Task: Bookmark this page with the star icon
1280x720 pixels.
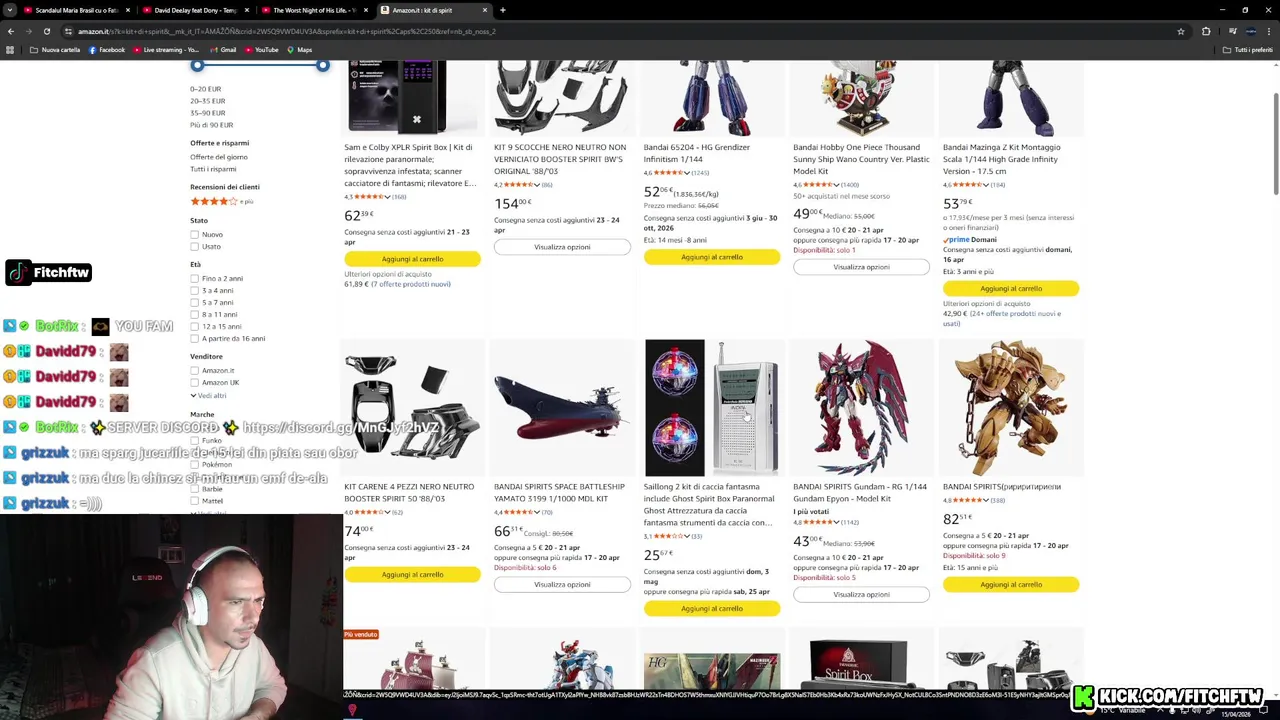Action: click(x=1181, y=31)
